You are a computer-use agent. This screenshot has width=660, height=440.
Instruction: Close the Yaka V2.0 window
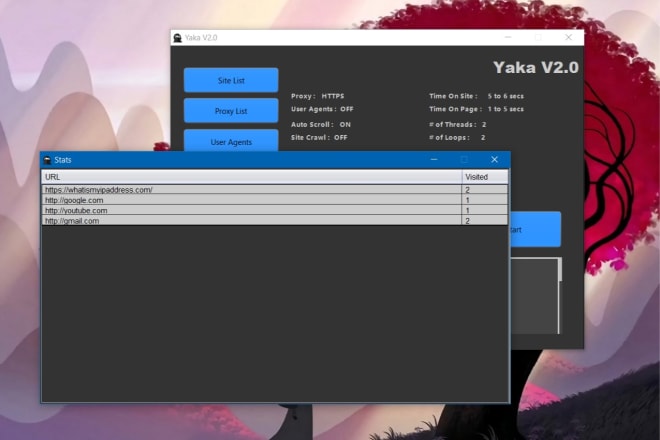[568, 37]
